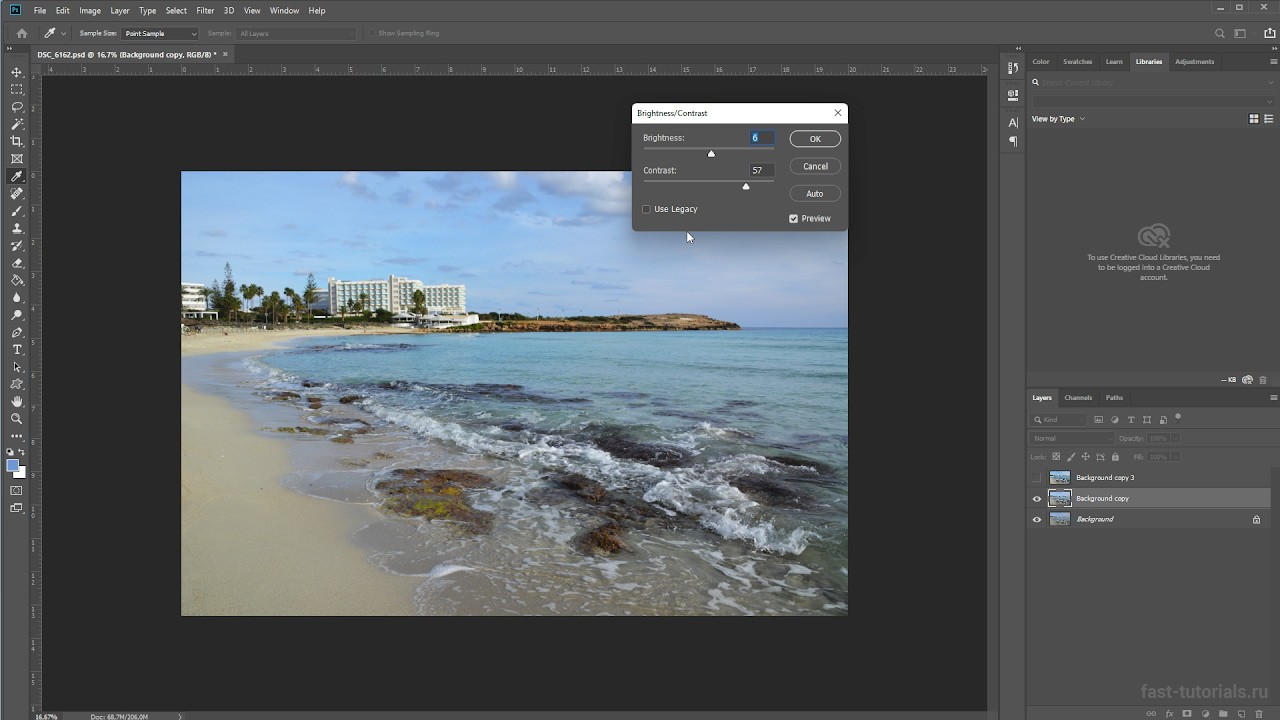1280x720 pixels.
Task: Show the Background copy 3 layer
Action: 1037,478
